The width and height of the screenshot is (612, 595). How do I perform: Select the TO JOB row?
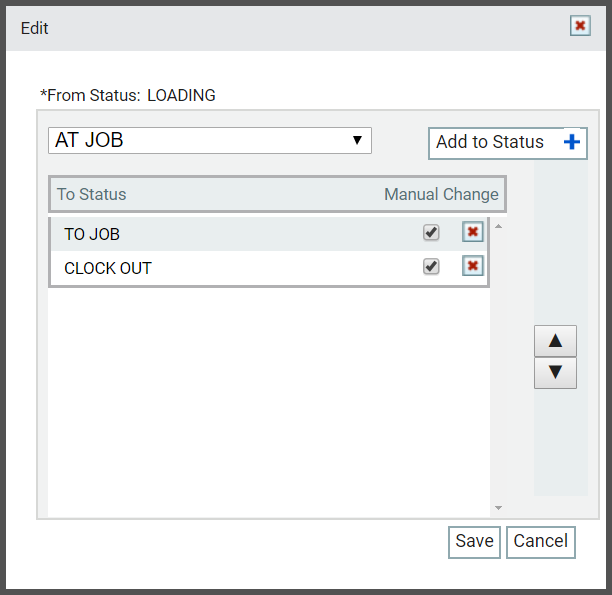[x=269, y=234]
